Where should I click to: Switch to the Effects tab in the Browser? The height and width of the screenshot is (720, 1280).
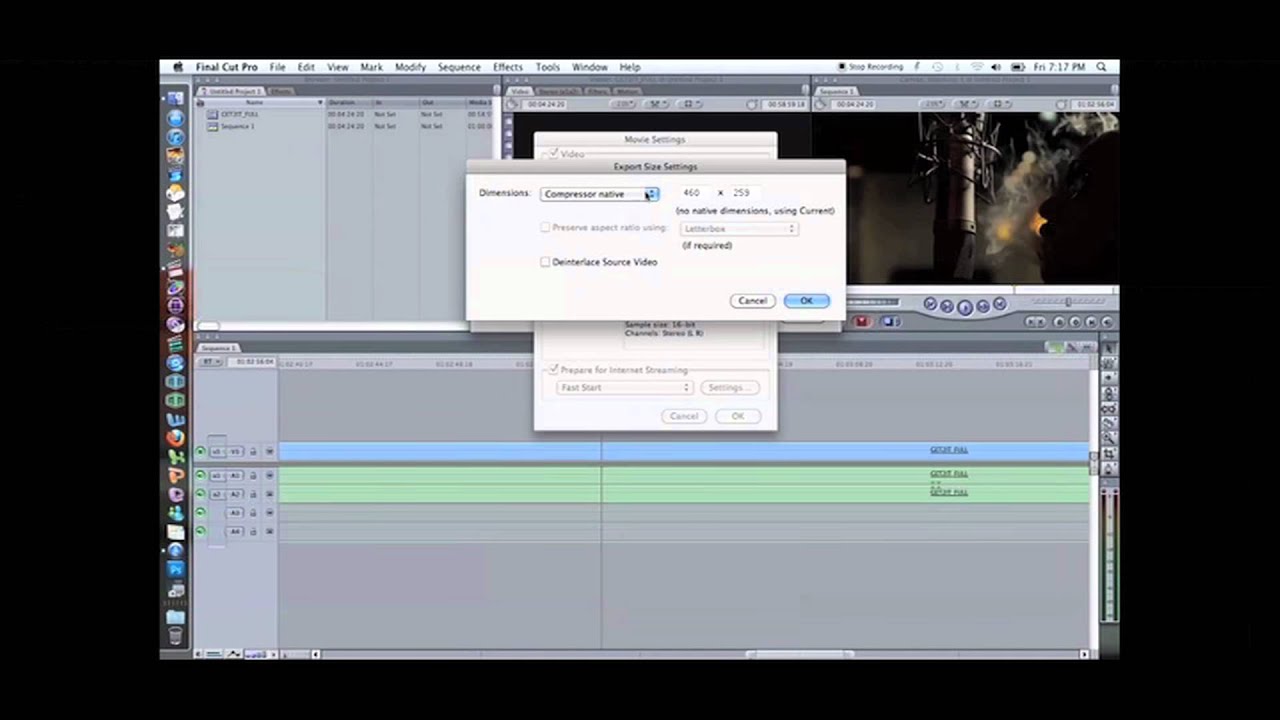point(281,91)
